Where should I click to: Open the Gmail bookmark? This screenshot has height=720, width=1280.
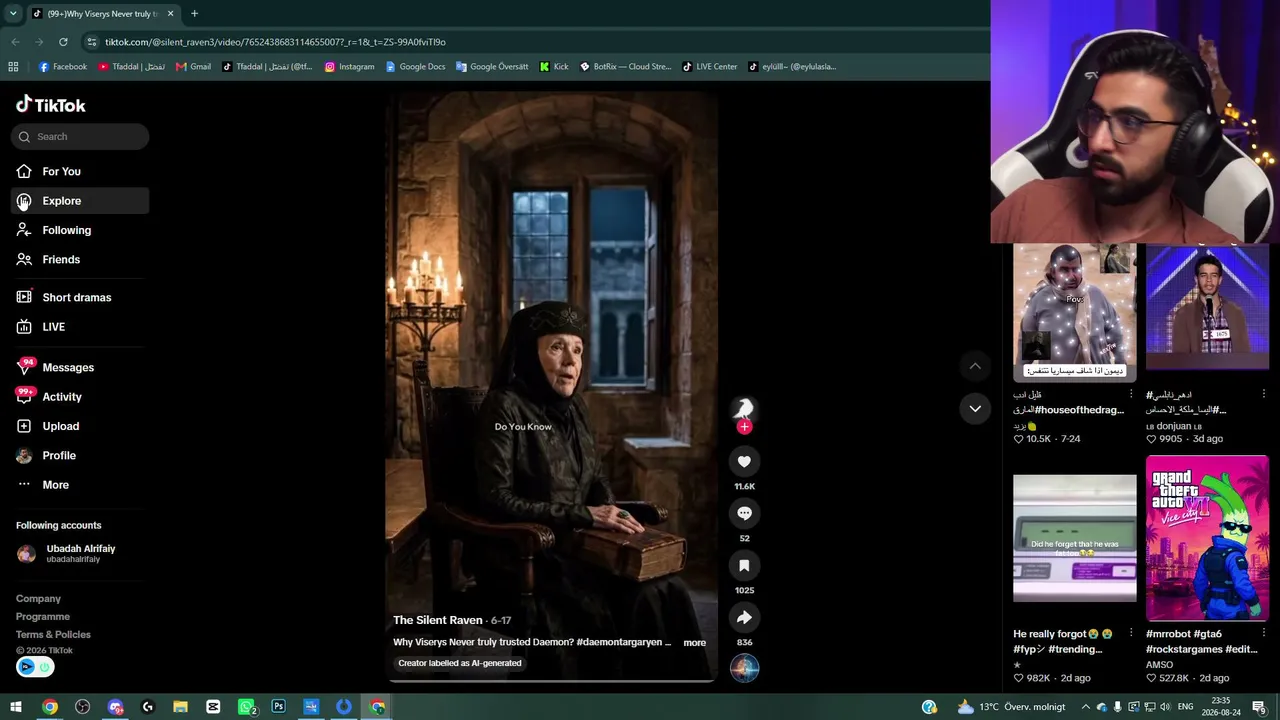pos(193,67)
